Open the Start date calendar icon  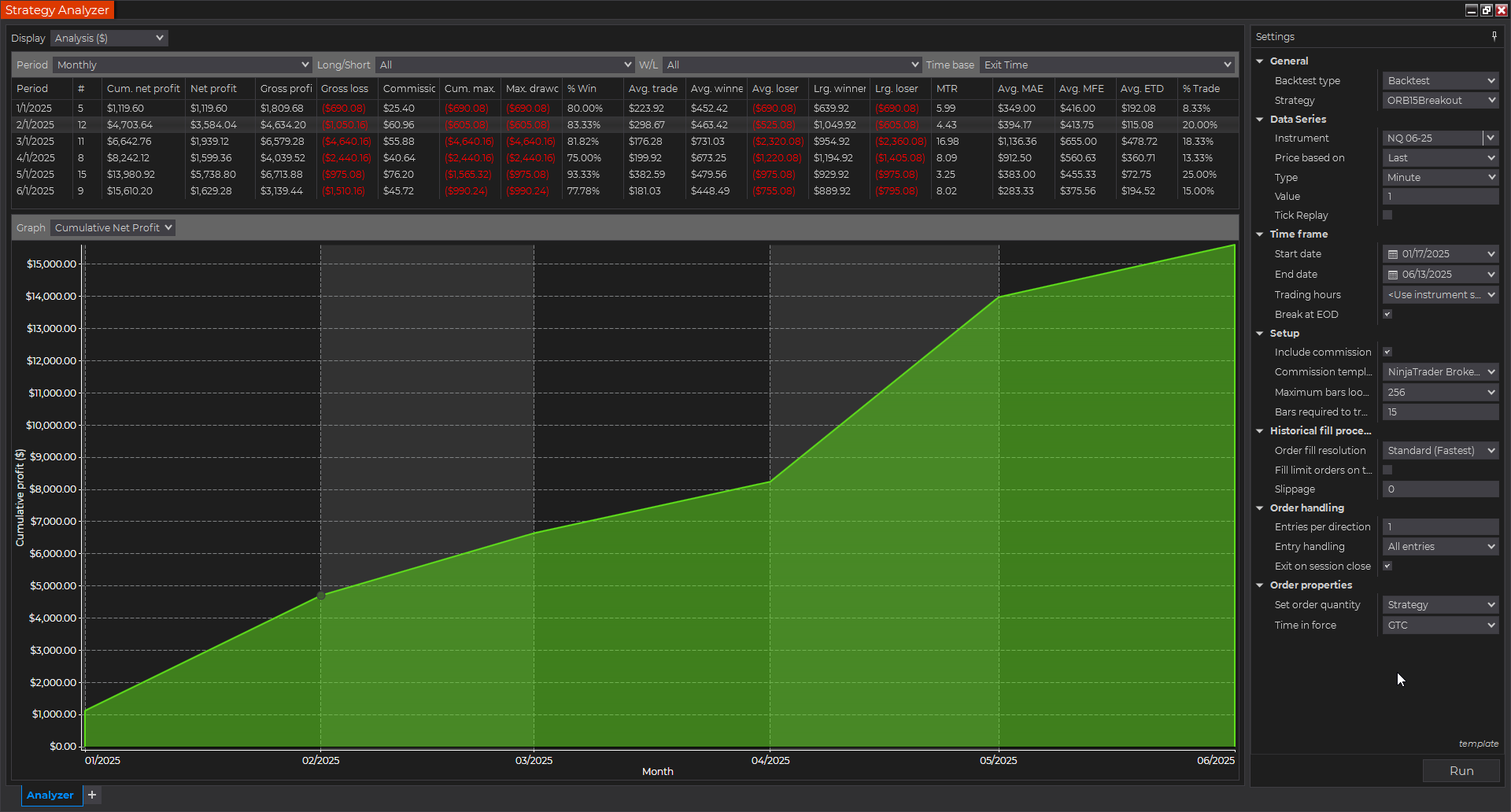coord(1392,254)
